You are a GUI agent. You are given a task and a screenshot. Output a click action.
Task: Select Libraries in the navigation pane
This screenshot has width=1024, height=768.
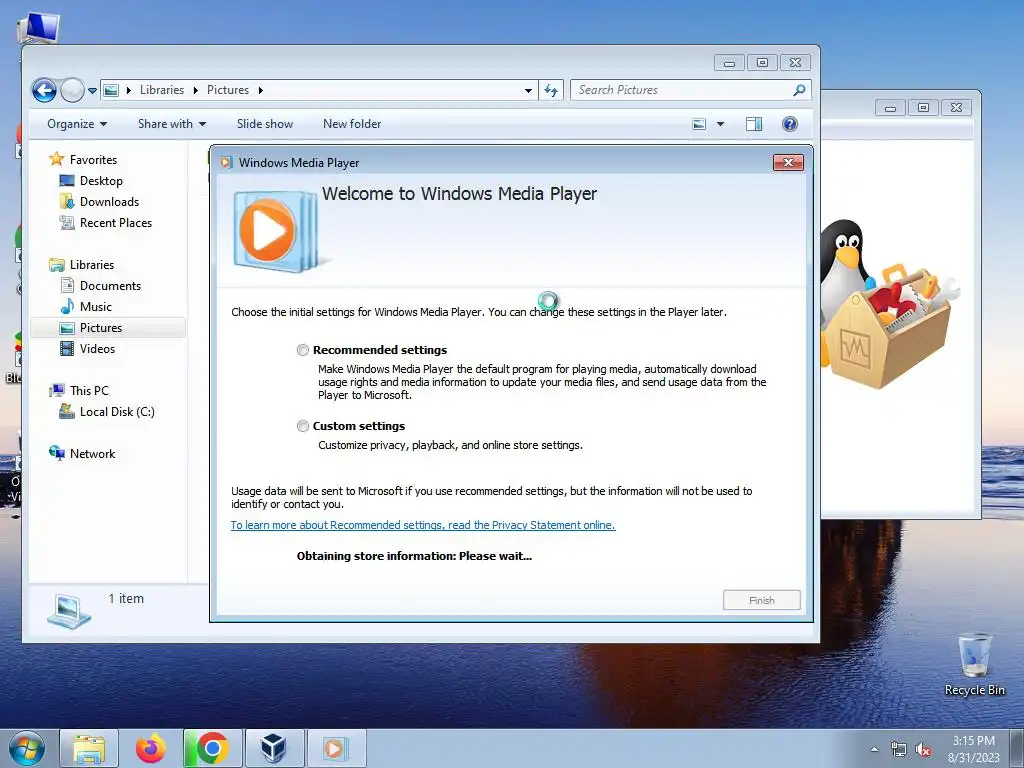click(92, 264)
